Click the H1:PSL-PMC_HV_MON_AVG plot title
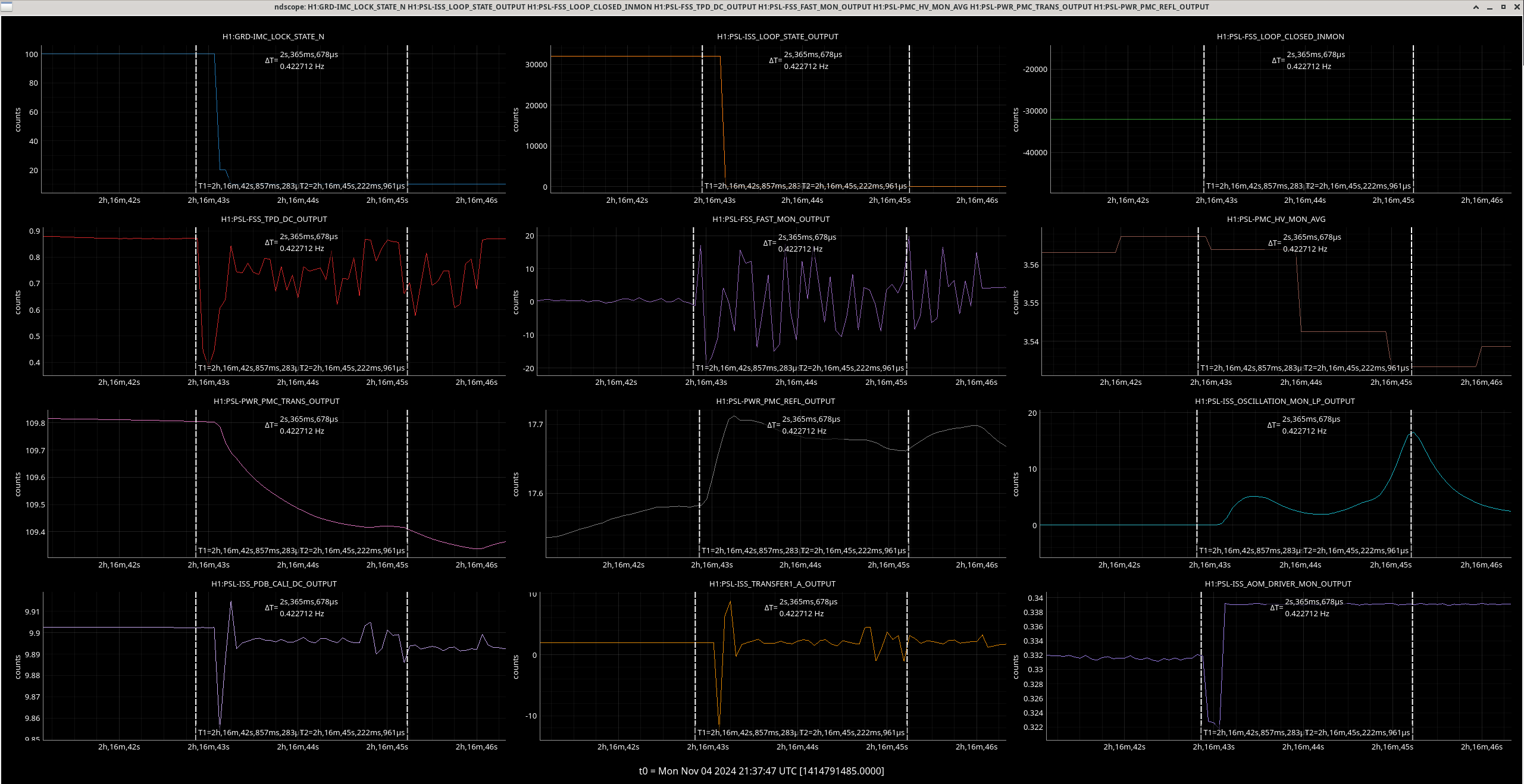 1276,219
